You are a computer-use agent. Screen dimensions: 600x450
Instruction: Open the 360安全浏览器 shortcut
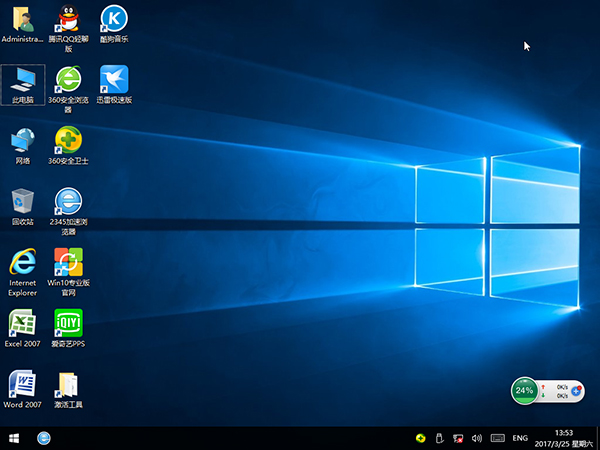pyautogui.click(x=68, y=79)
